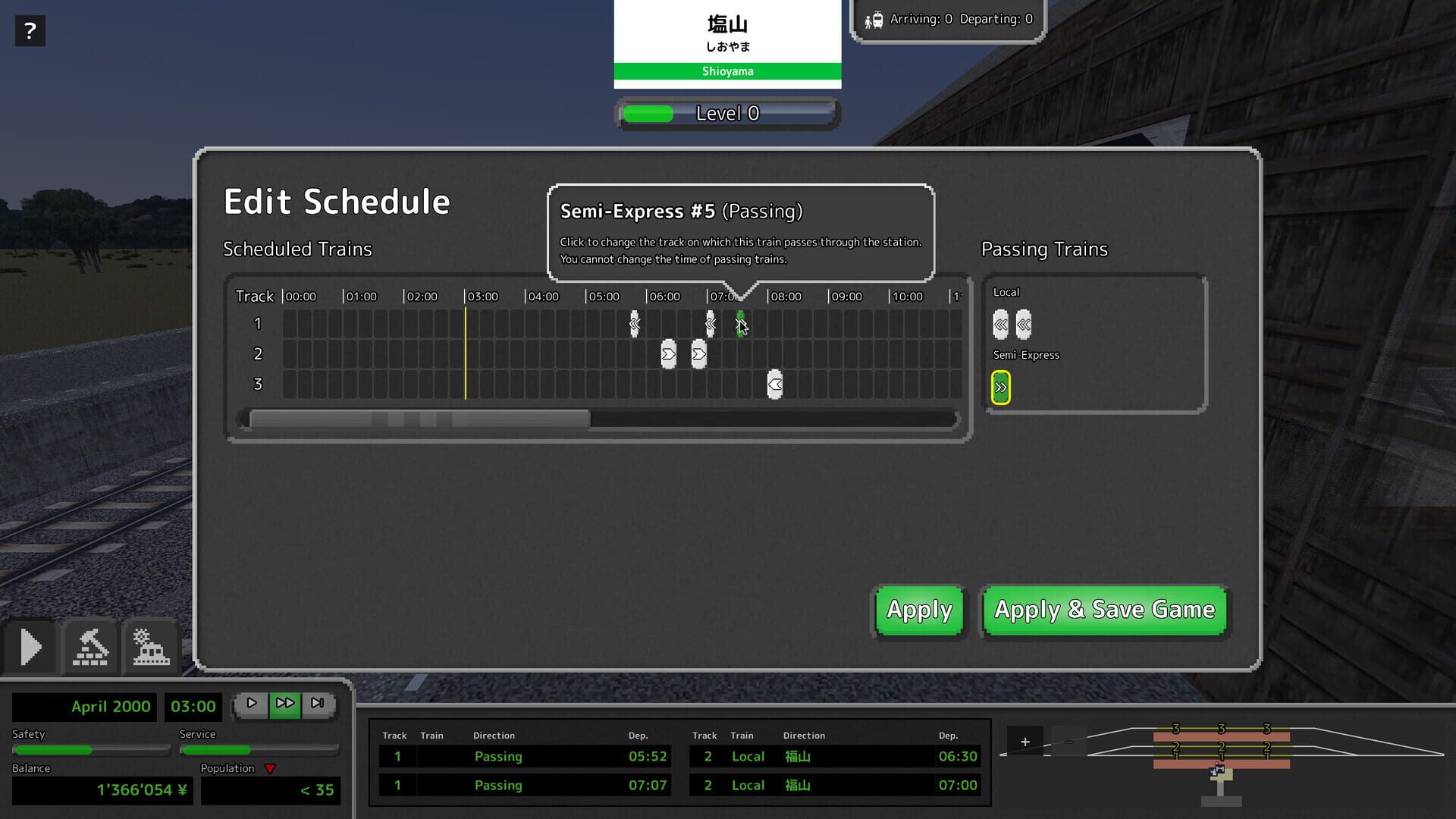The image size is (1456, 819).
Task: Enable fast-forward game speed
Action: 285,703
